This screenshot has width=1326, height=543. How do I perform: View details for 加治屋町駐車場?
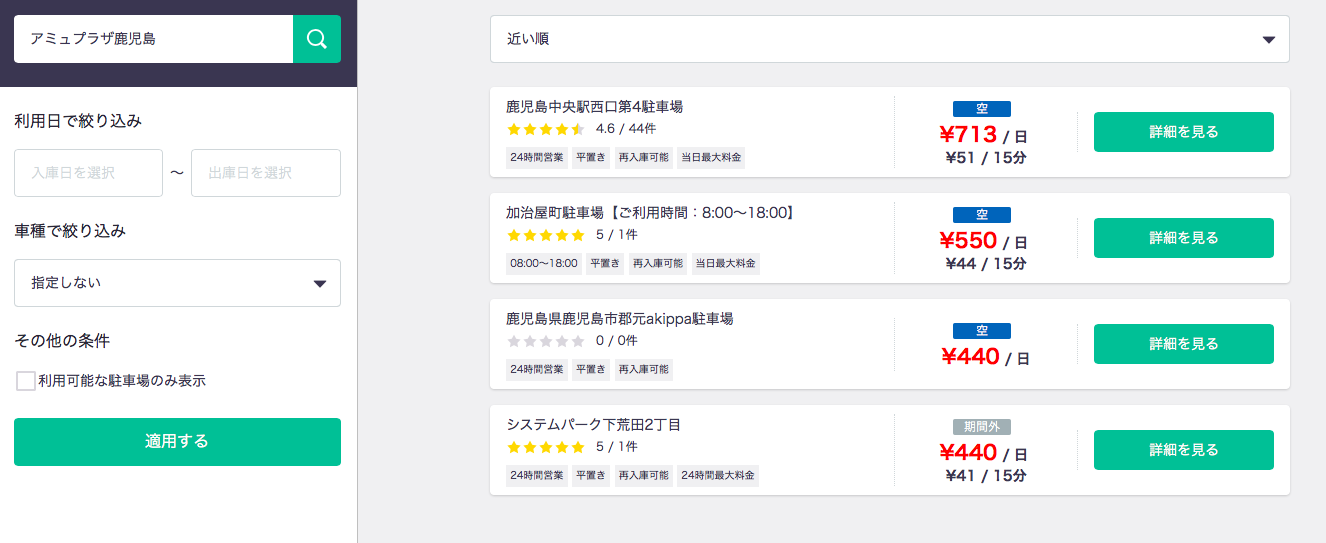pos(1183,238)
